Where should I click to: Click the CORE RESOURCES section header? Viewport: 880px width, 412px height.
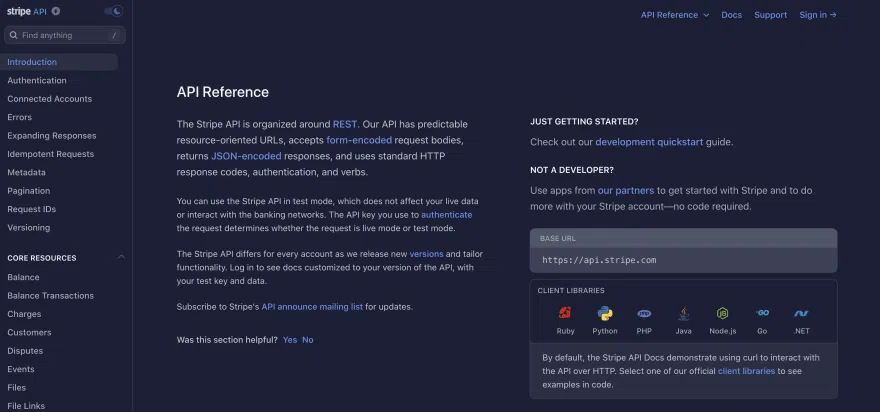point(42,258)
